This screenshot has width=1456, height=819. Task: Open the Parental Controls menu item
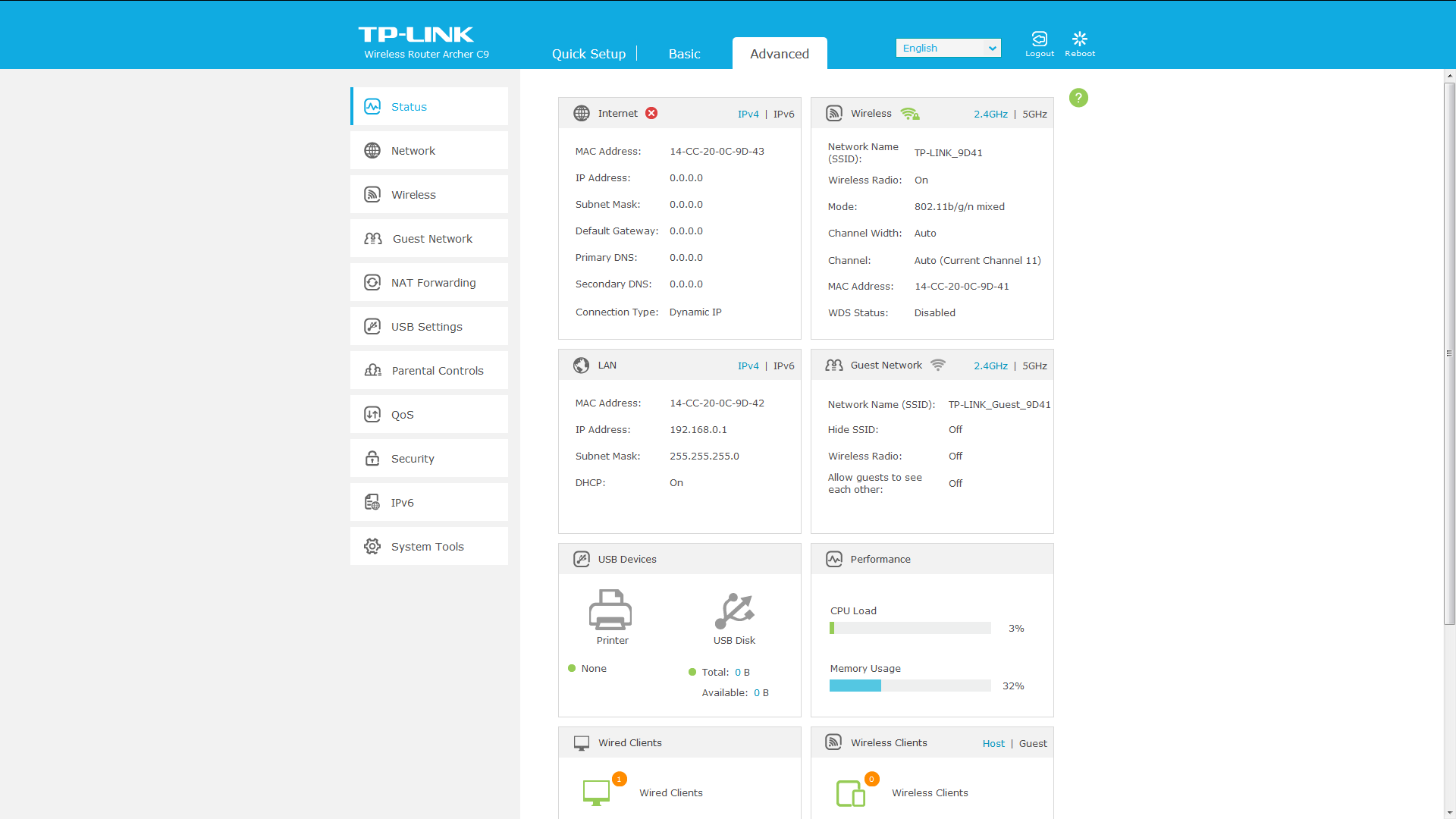[429, 370]
